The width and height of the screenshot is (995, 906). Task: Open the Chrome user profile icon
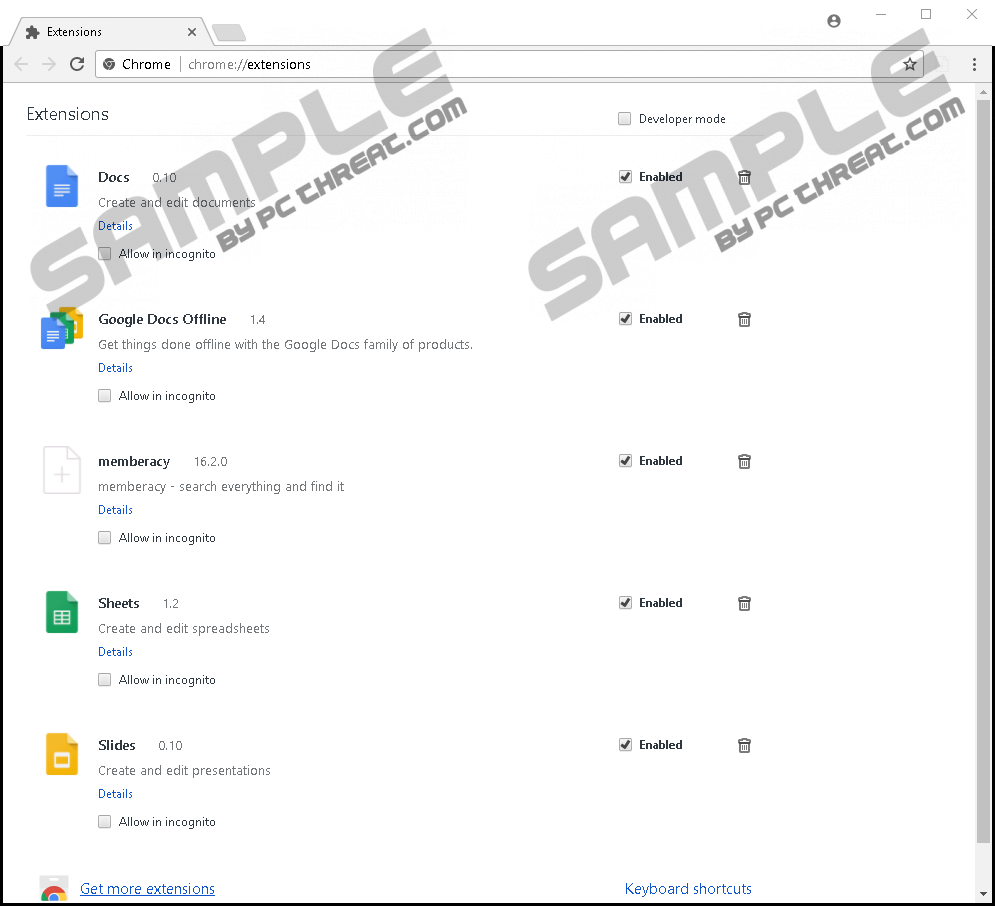[x=834, y=21]
